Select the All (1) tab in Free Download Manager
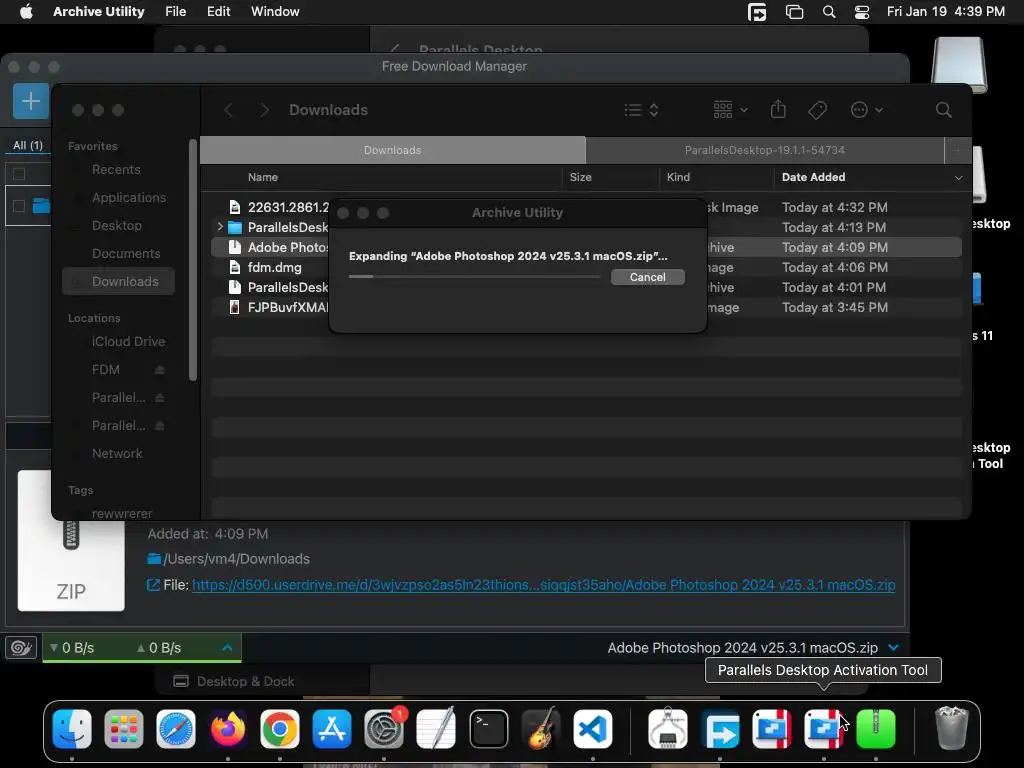The height and width of the screenshot is (768, 1024). coord(28,145)
